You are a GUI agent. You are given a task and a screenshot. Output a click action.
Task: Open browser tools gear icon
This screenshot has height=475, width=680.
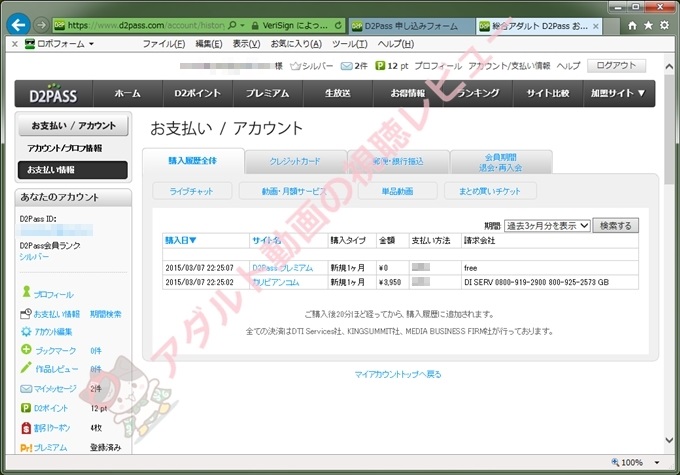(x=664, y=25)
